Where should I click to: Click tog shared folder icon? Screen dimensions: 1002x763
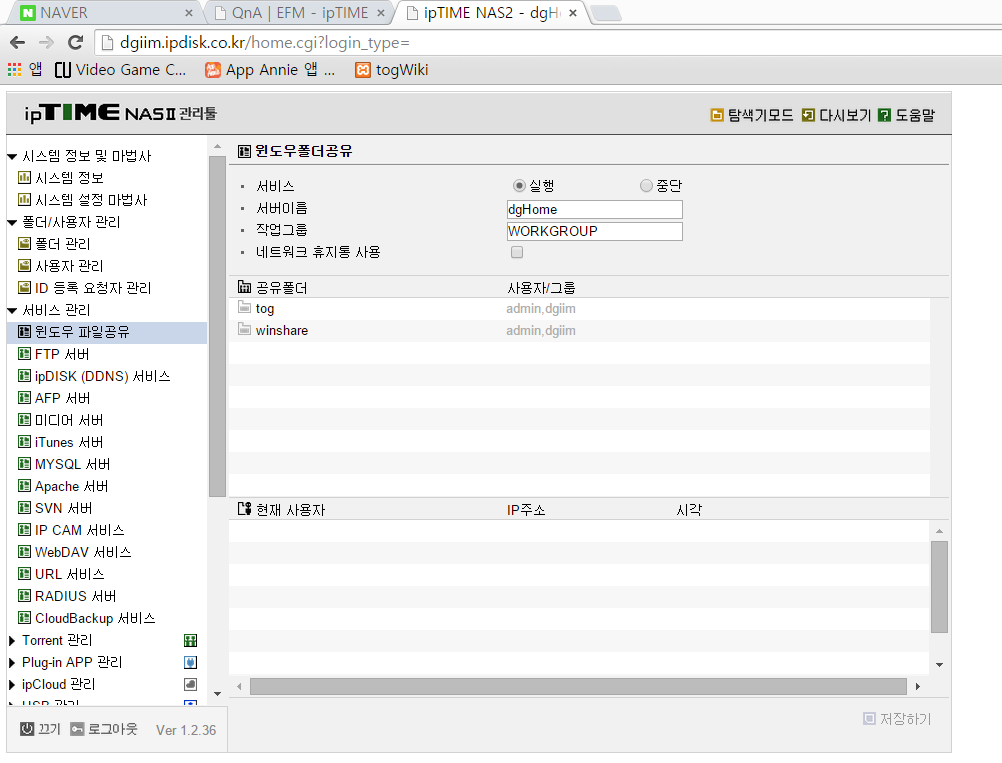tap(244, 307)
